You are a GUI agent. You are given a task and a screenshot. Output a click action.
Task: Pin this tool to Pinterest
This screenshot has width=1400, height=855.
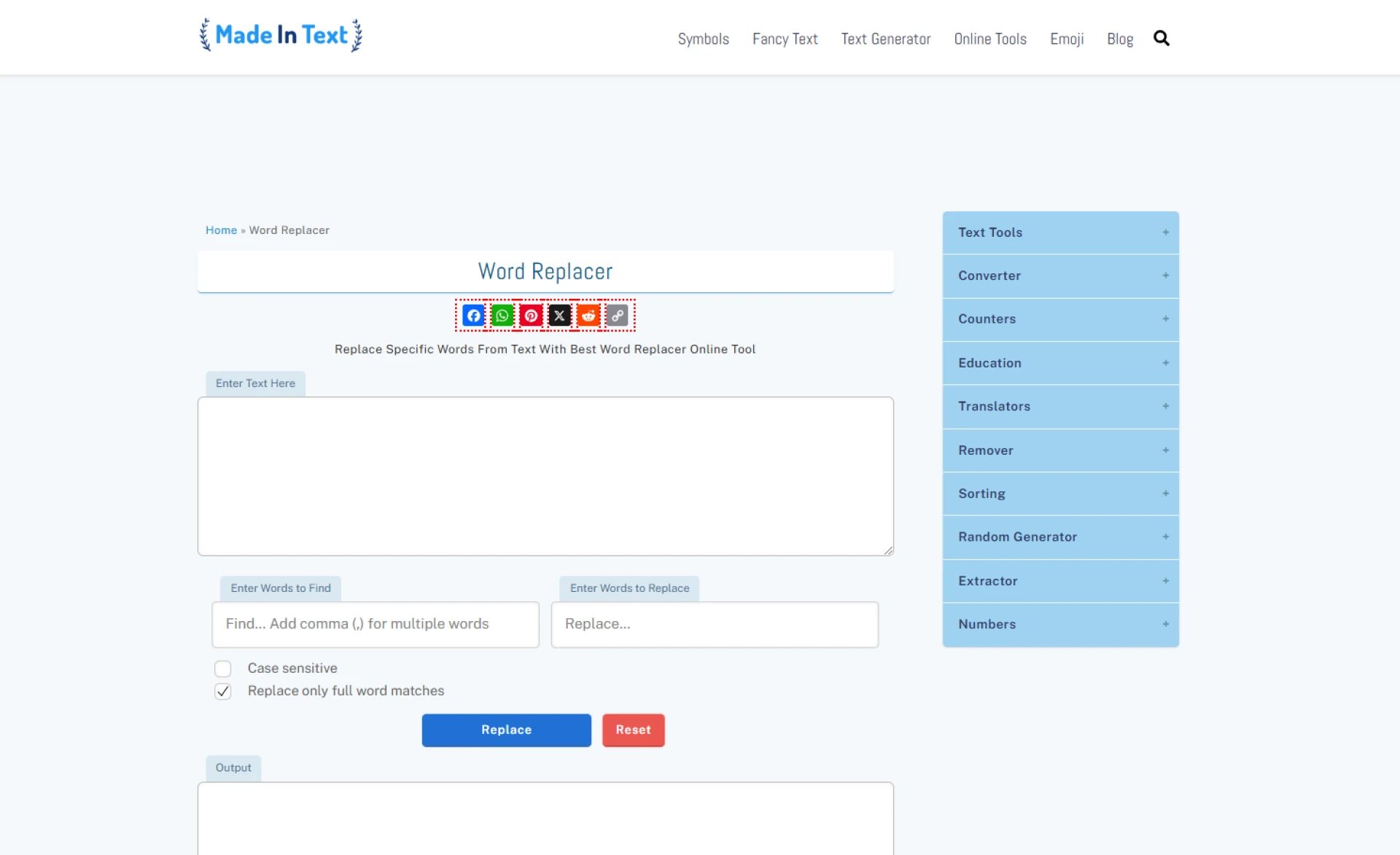point(530,316)
